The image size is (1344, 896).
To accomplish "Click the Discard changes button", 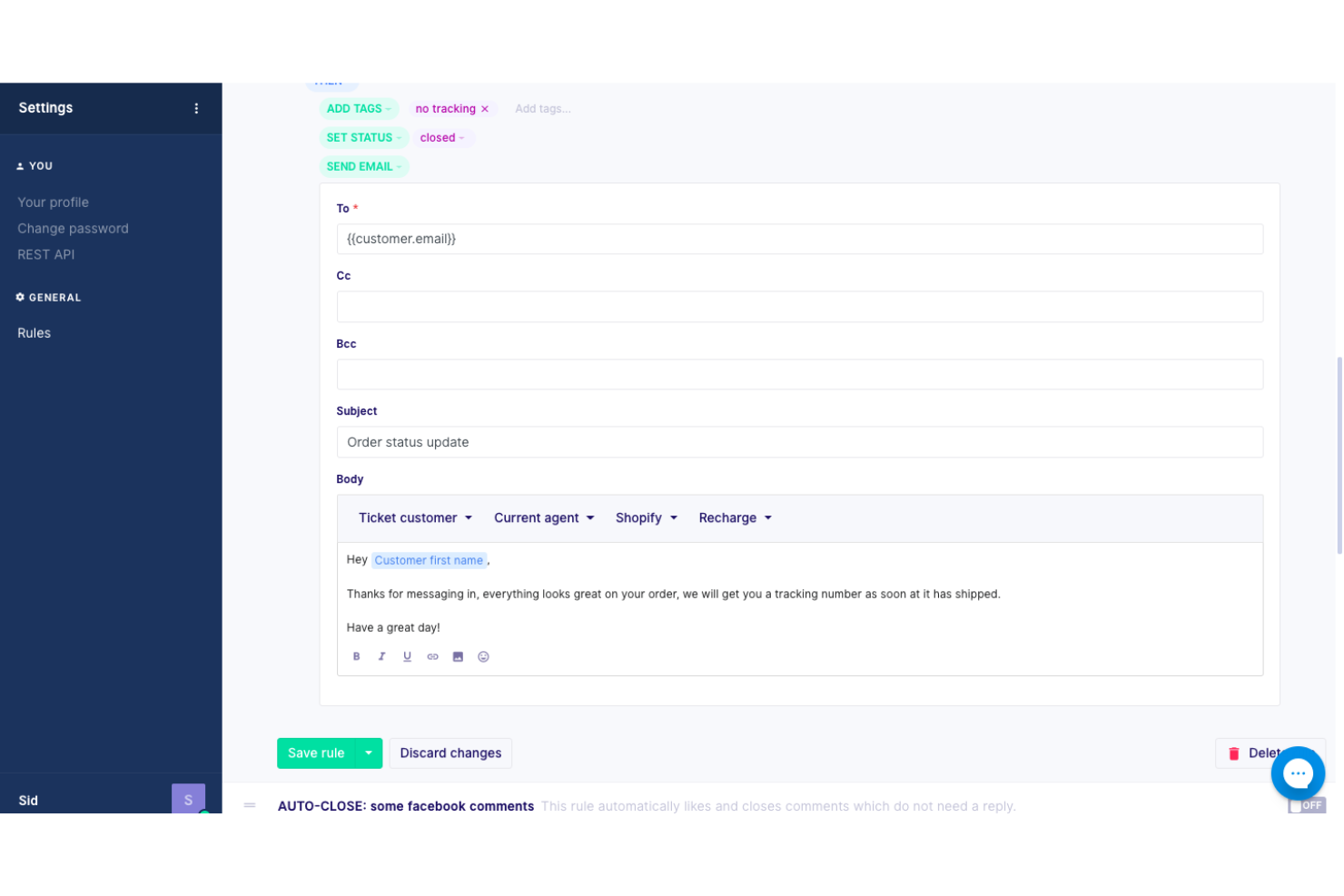I will coord(450,753).
